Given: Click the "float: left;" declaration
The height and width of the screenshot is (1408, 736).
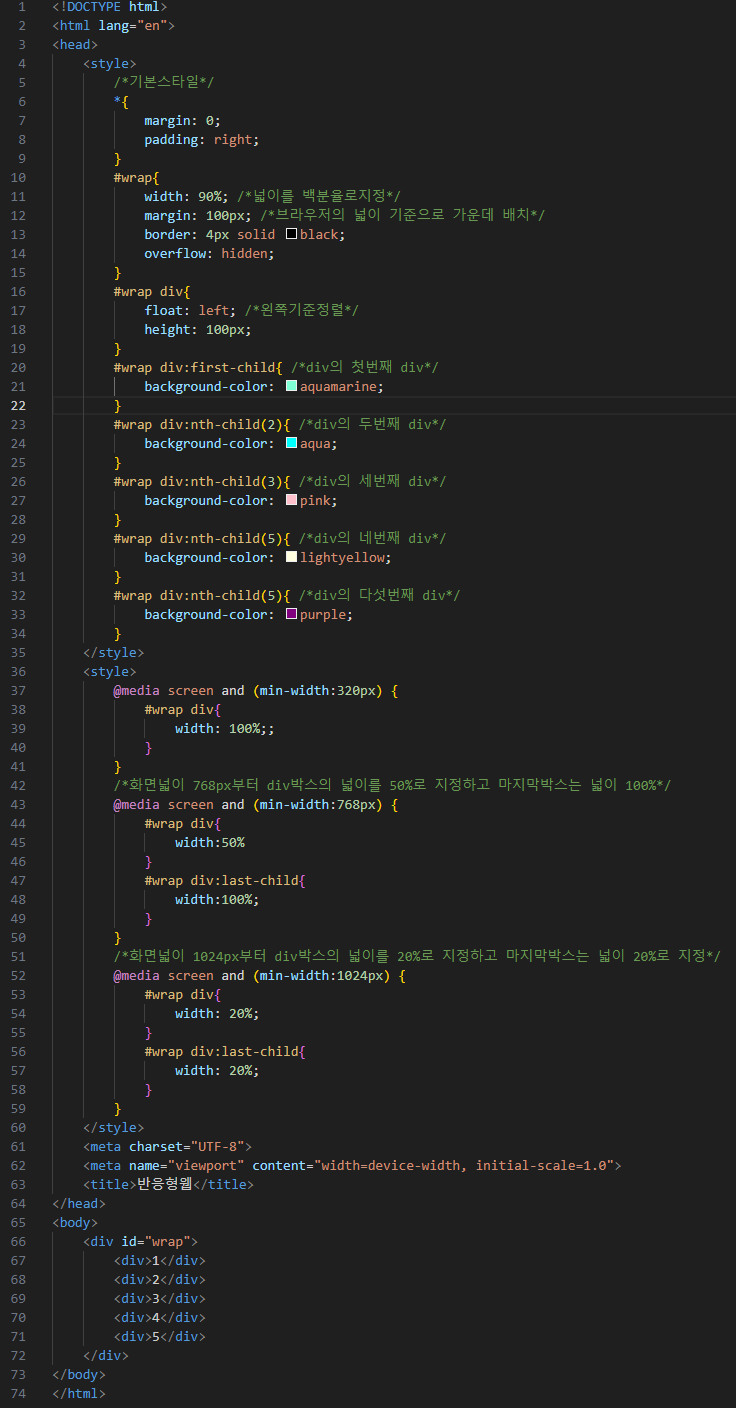Looking at the screenshot, I should 191,310.
